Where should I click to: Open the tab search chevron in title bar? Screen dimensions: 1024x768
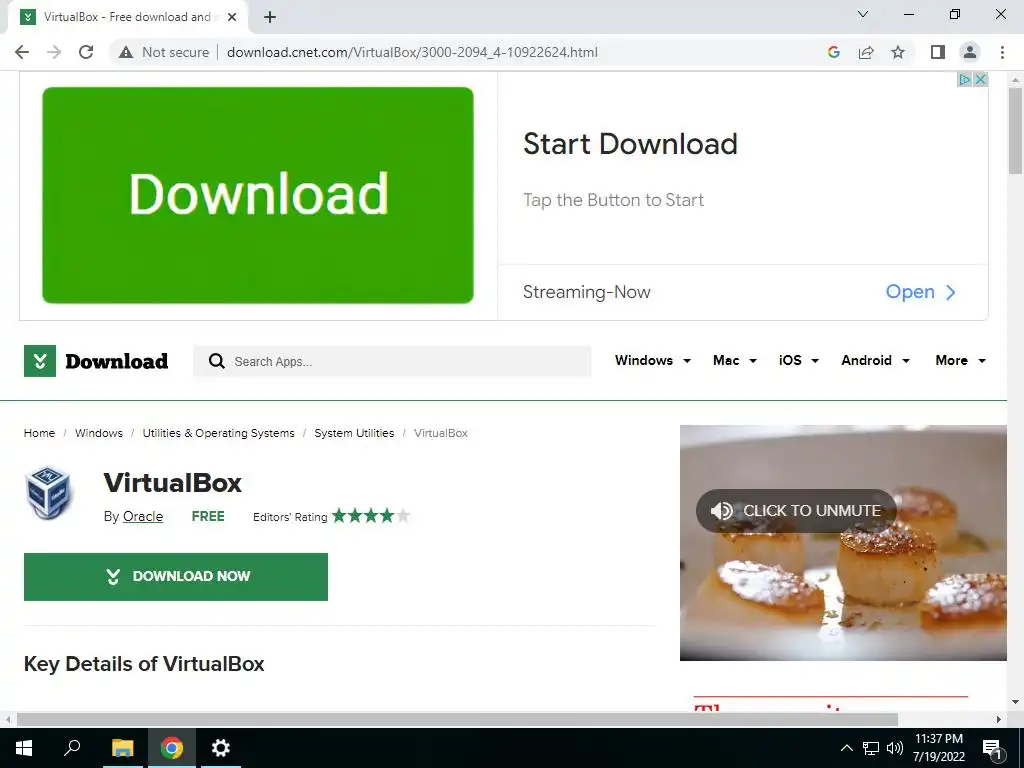pos(863,14)
